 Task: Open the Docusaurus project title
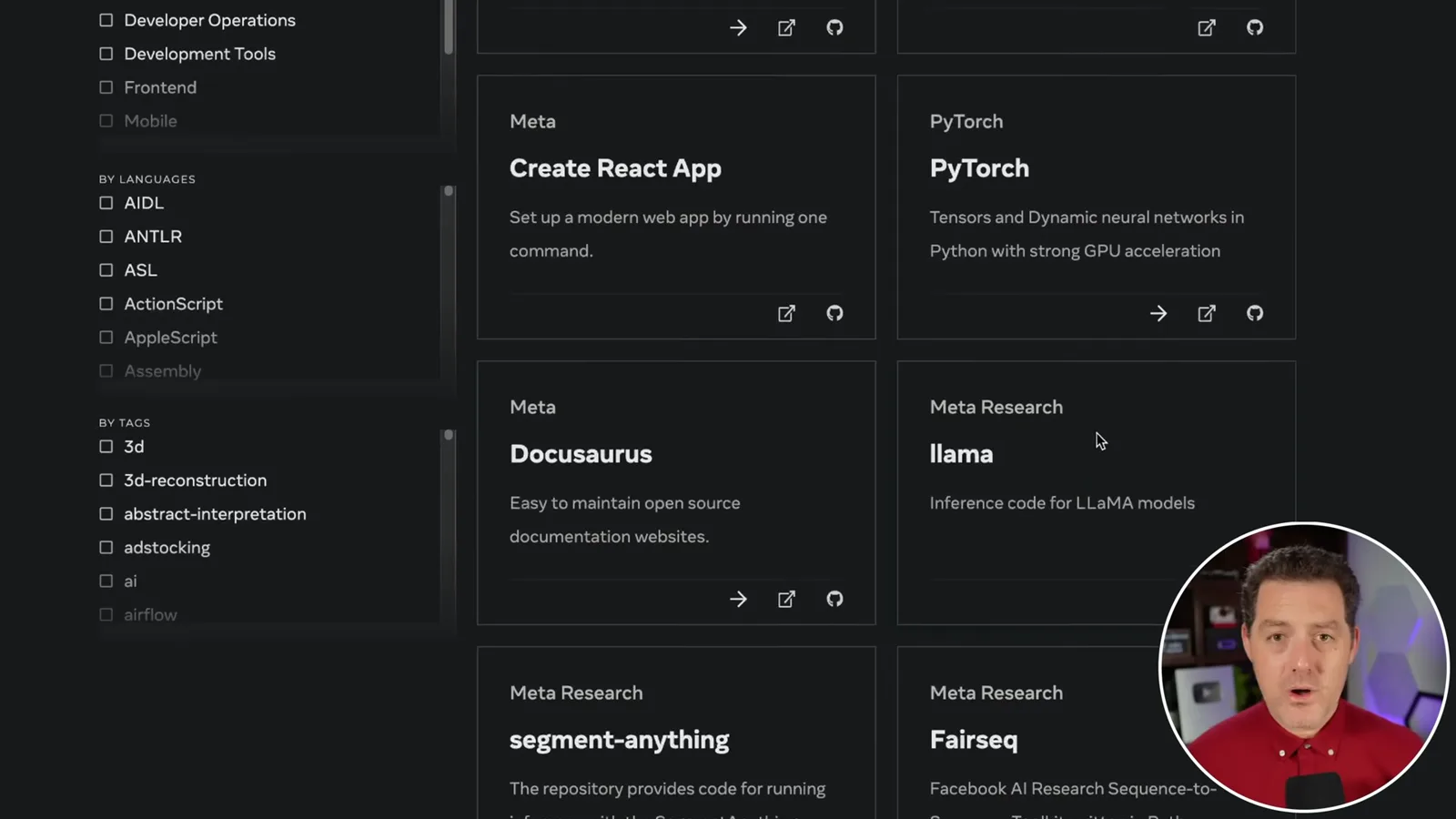[x=581, y=454]
